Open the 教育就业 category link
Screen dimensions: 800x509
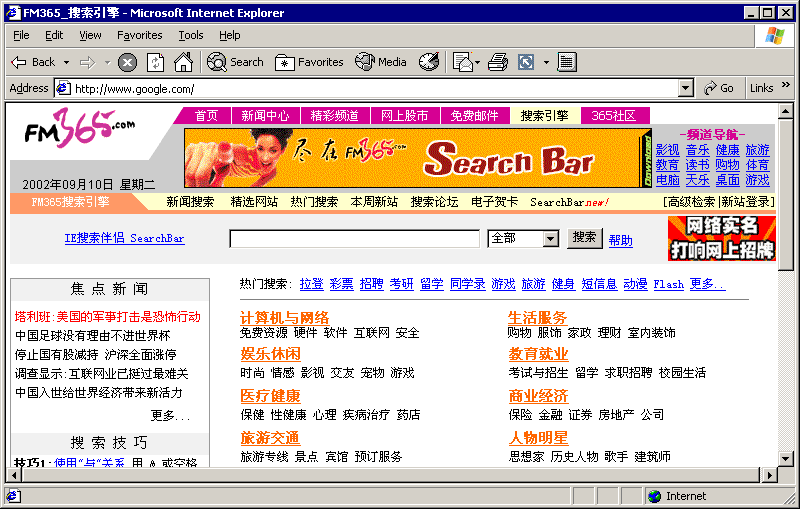538,354
